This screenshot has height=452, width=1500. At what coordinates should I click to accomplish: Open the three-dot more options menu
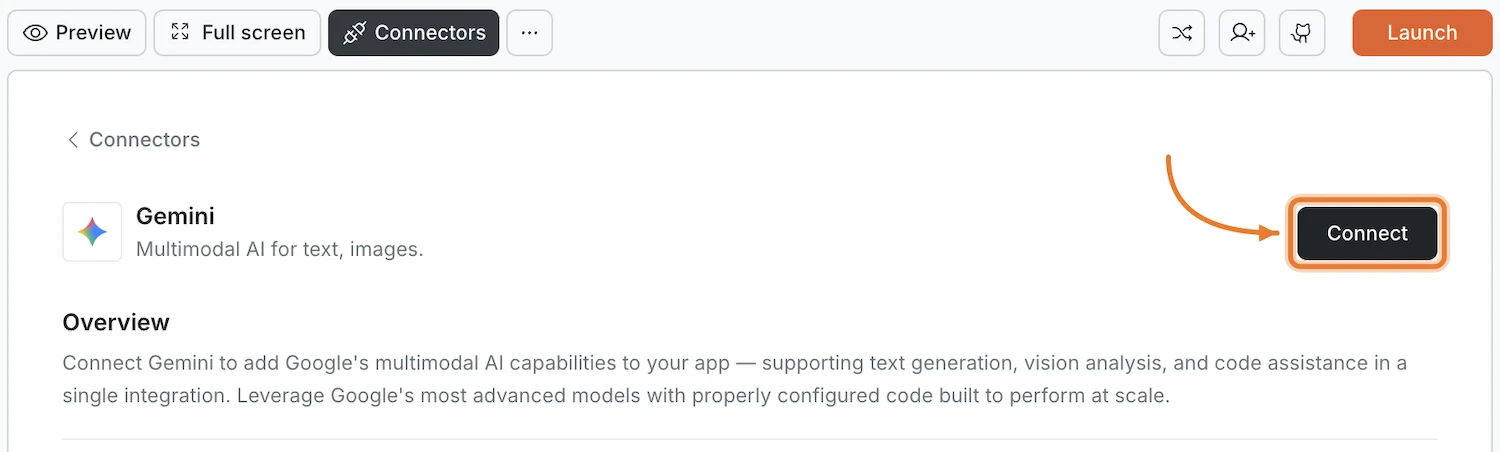pyautogui.click(x=529, y=33)
